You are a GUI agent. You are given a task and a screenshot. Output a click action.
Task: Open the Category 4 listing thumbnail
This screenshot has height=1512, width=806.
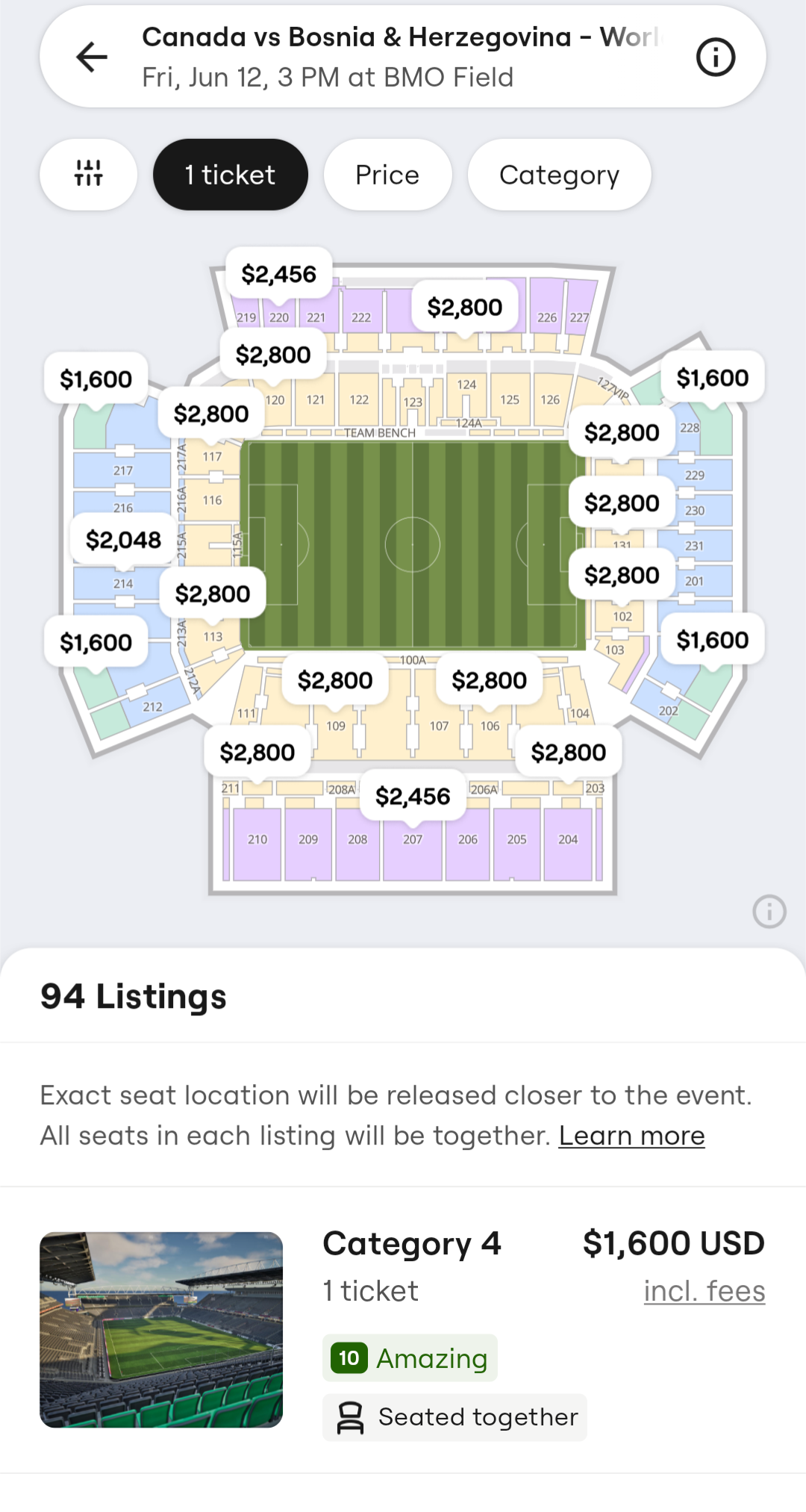(x=161, y=1329)
